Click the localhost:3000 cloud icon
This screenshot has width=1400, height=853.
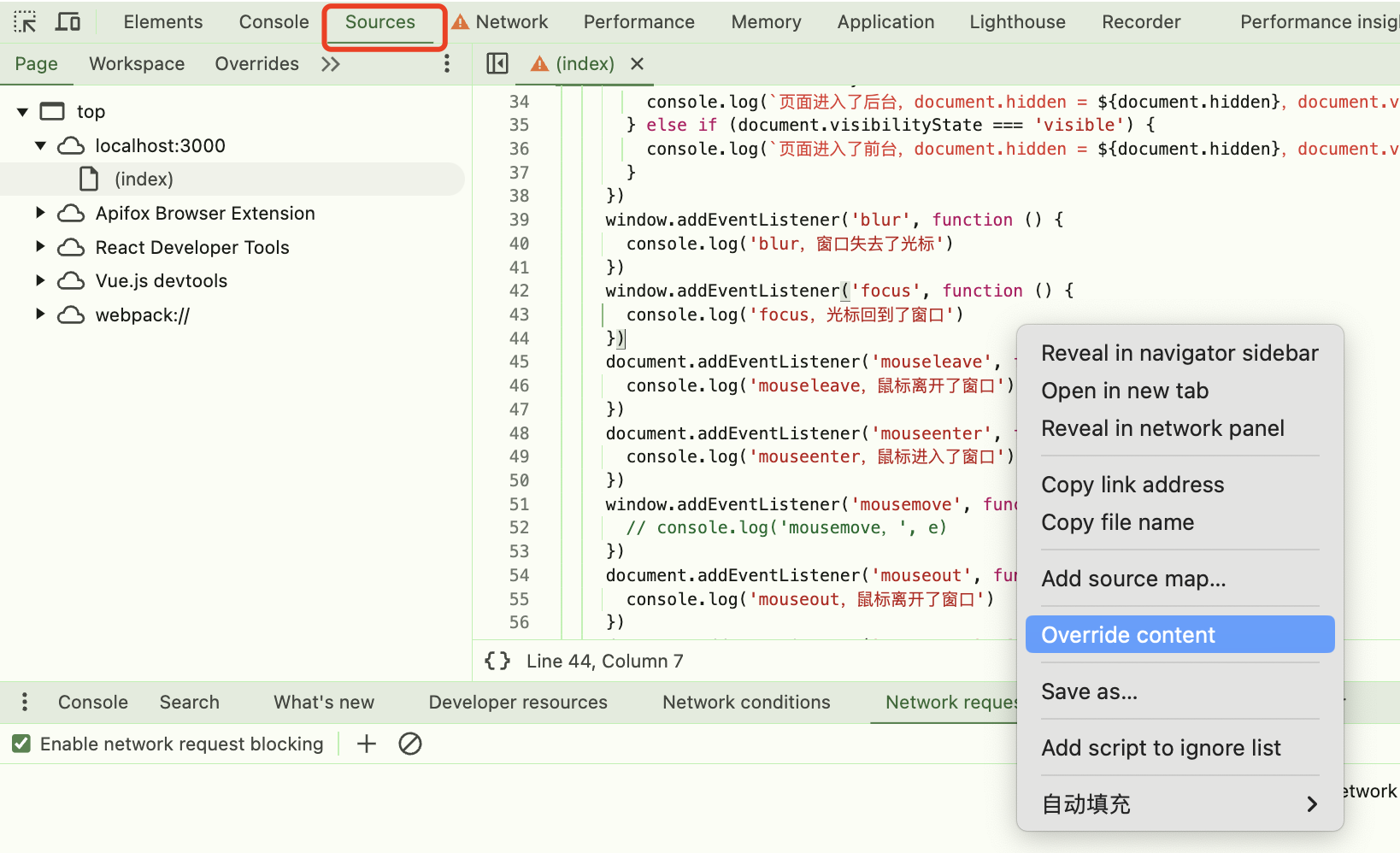[x=71, y=146]
